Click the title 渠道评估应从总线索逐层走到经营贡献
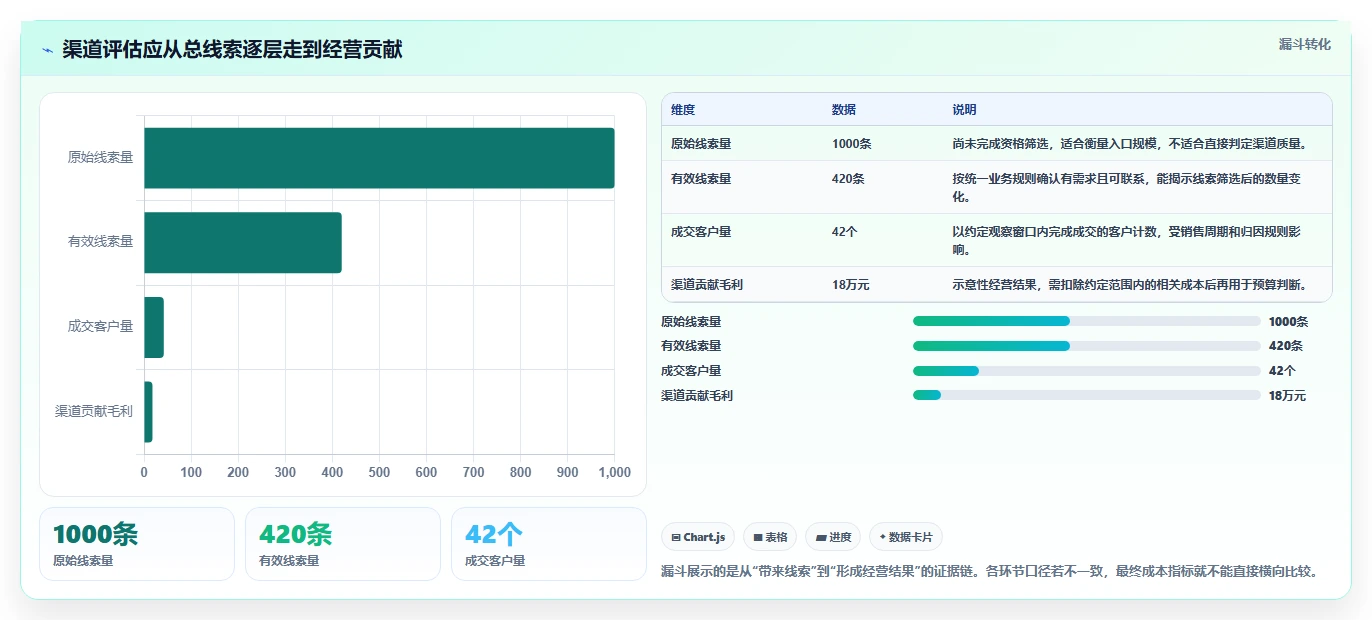 click(232, 50)
